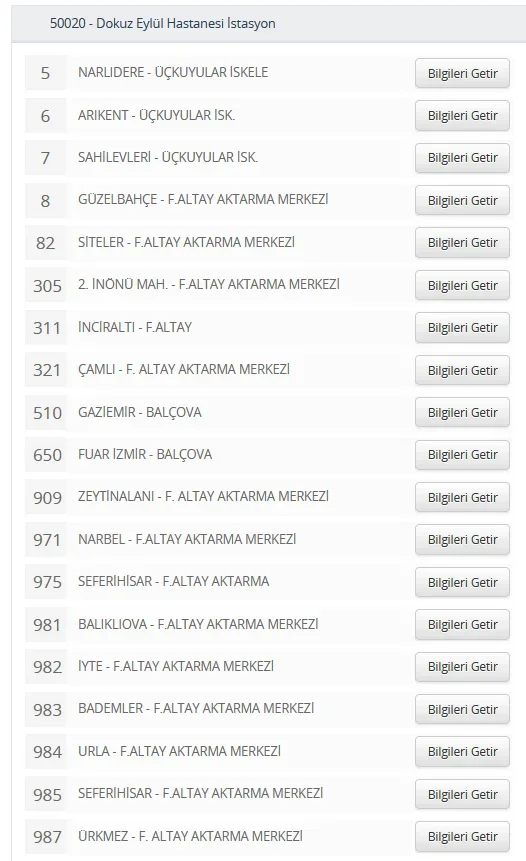The width and height of the screenshot is (526, 861).
Task: Get info for route 985 Seferihisar
Action: 462,795
